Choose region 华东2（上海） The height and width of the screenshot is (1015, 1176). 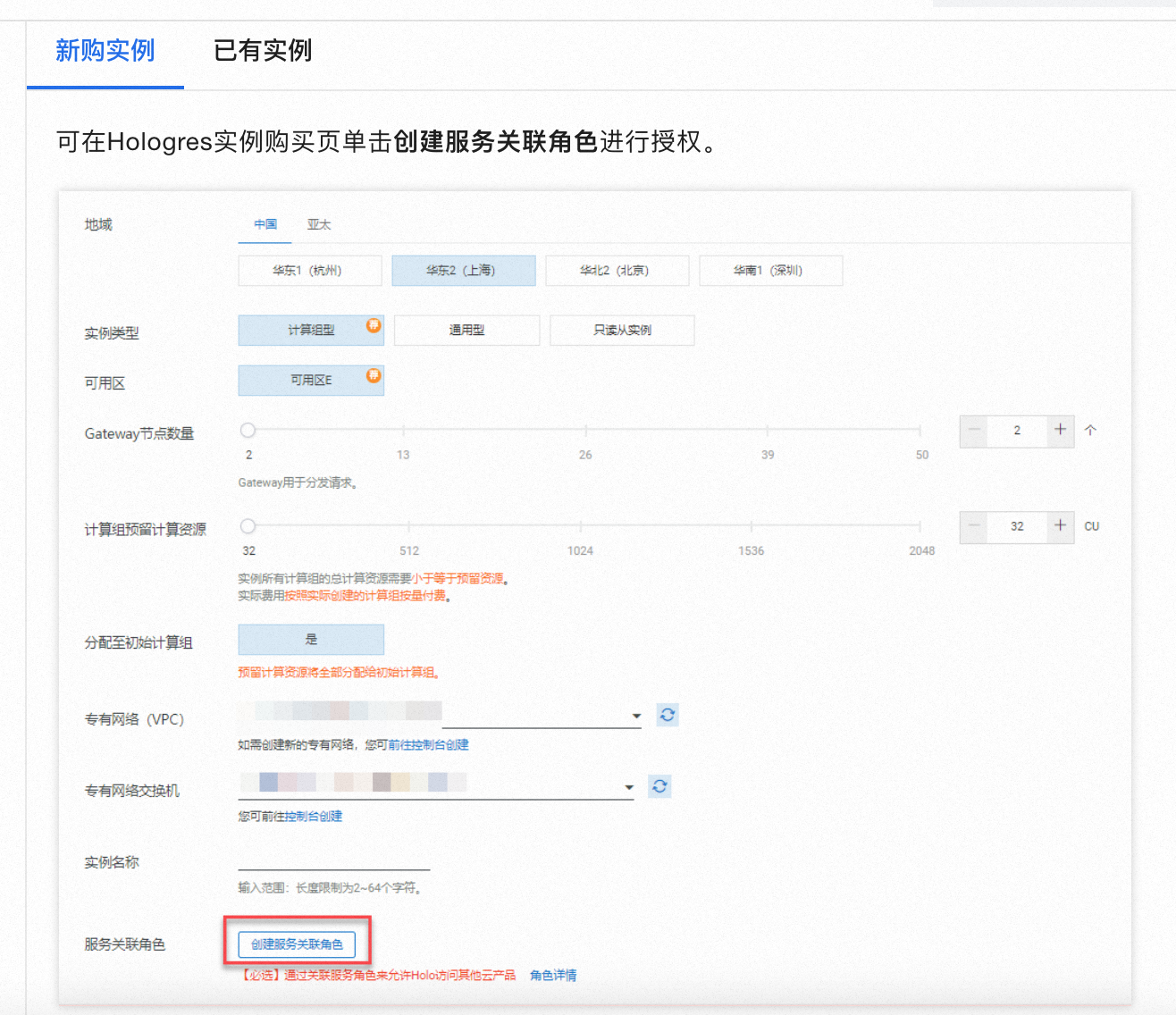pyautogui.click(x=464, y=271)
